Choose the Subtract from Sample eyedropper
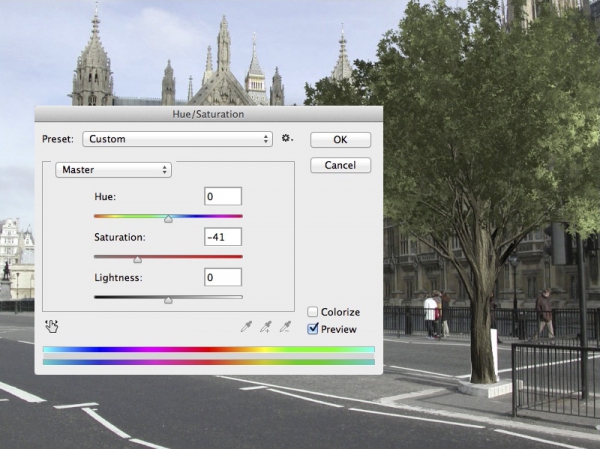Image resolution: width=600 pixels, height=449 pixels. click(x=286, y=326)
